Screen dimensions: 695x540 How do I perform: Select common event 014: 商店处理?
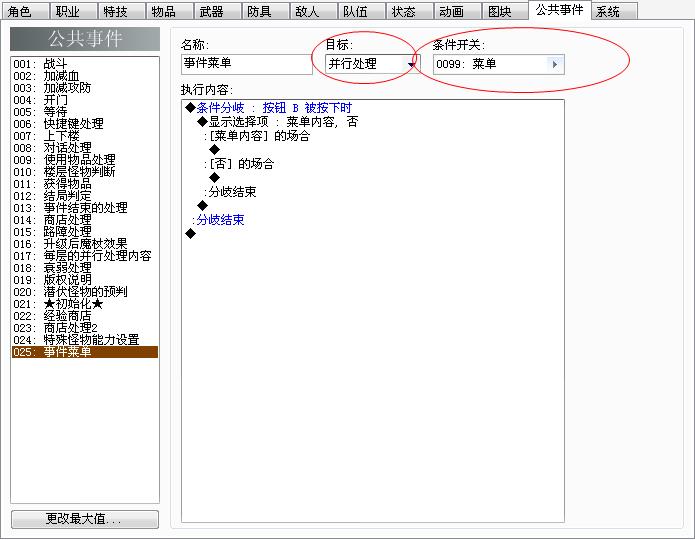point(85,220)
